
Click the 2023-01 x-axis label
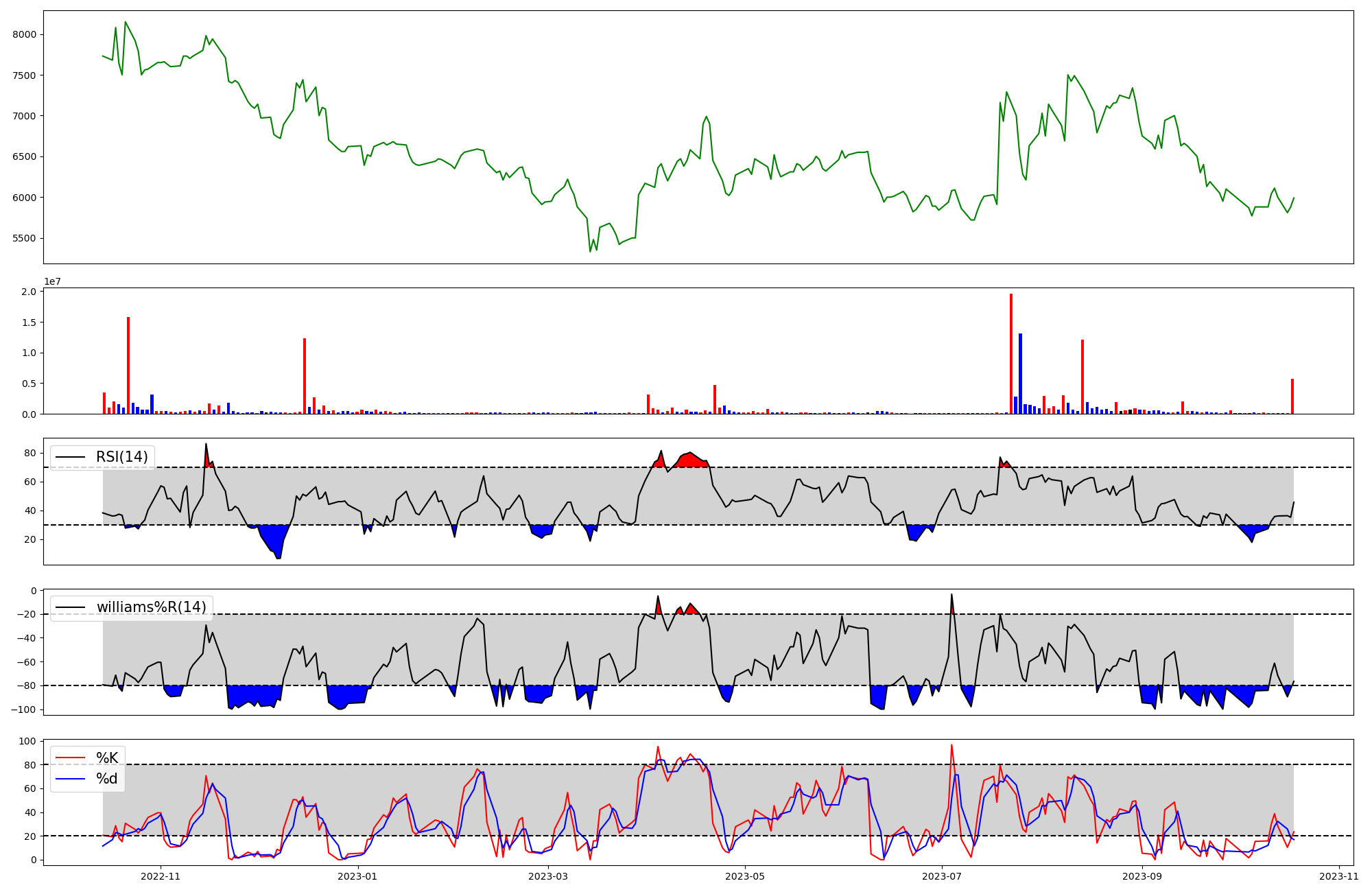point(357,876)
